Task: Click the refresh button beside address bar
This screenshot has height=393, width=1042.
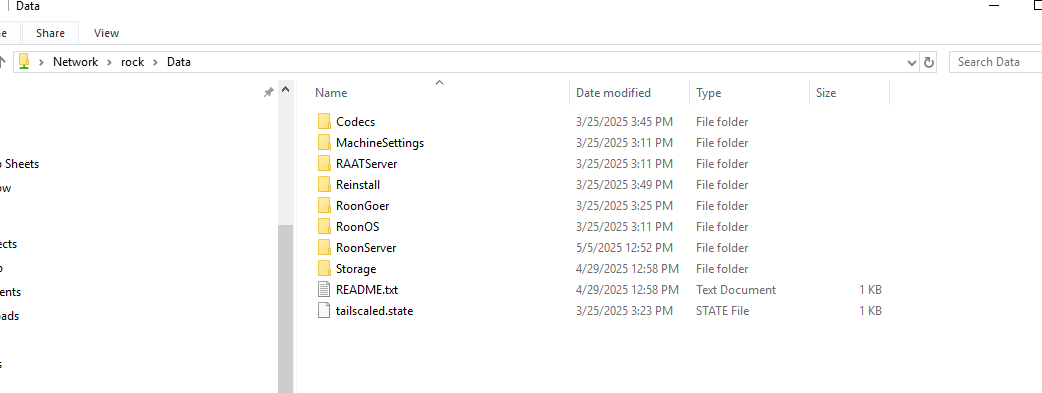Action: (x=929, y=63)
